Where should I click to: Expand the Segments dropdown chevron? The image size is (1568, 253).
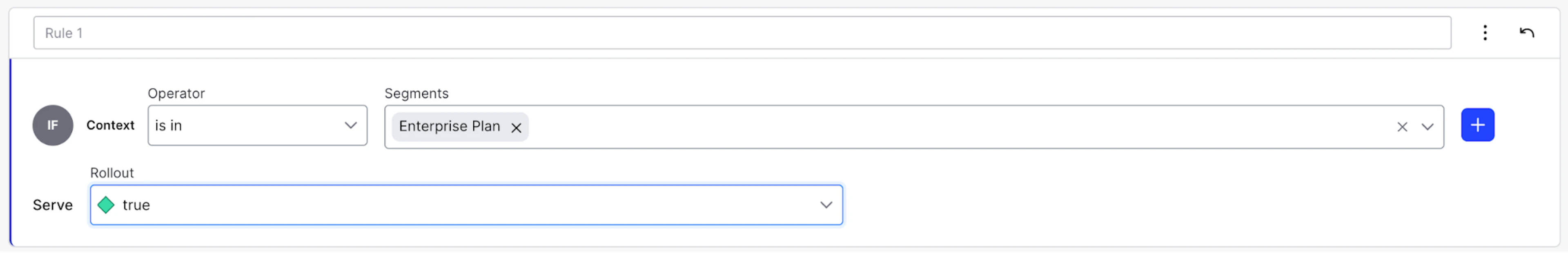1429,127
